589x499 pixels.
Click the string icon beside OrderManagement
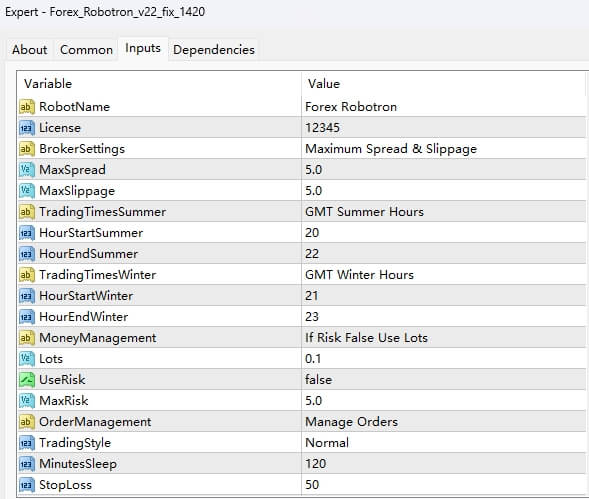pyautogui.click(x=27, y=422)
